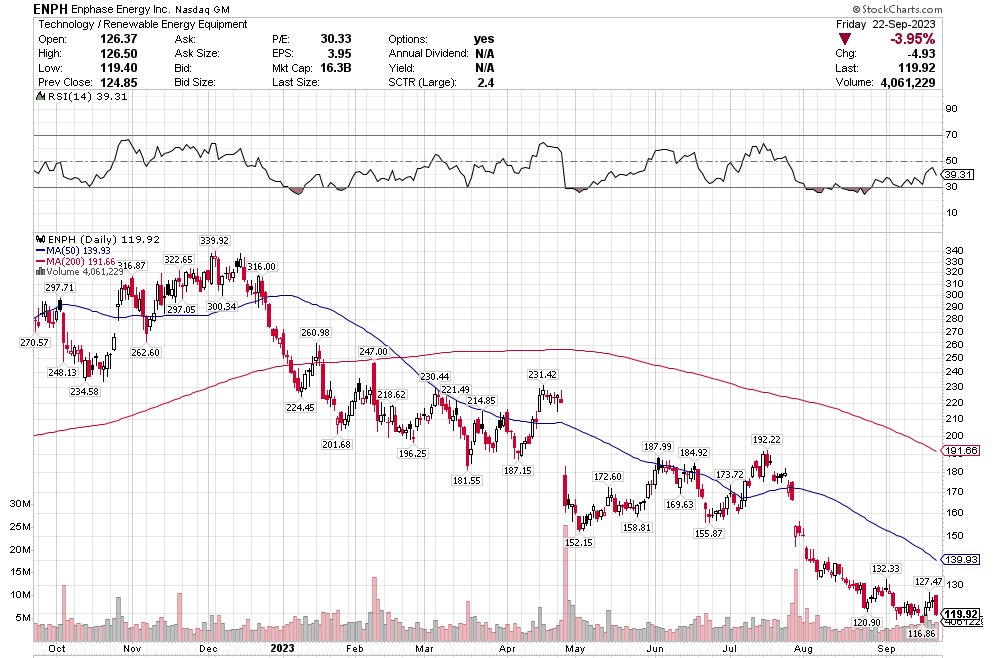This screenshot has width=995, height=658.
Task: Click the Volume bars legend icon
Action: 39,271
